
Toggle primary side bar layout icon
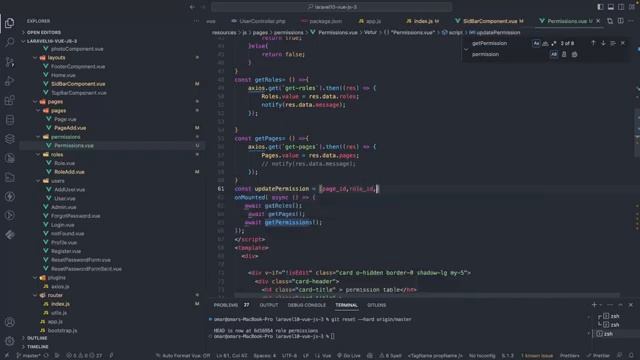point(600,7)
